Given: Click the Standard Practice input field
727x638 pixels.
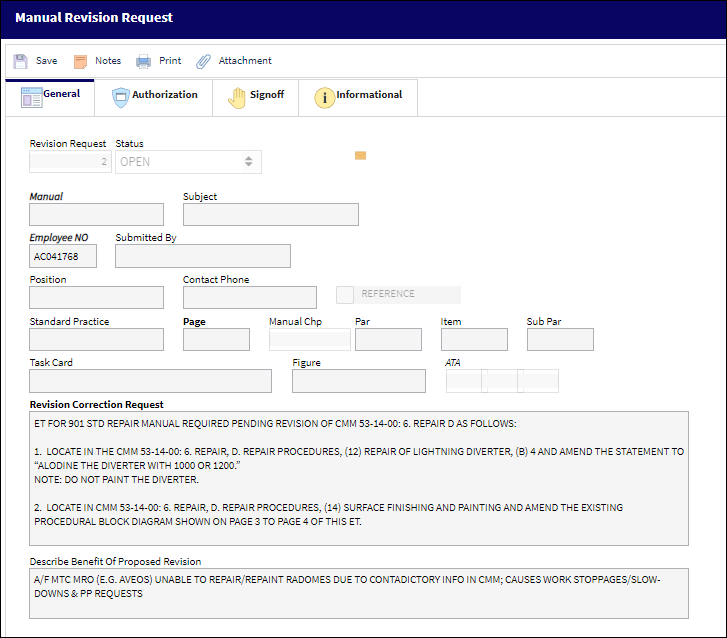Looking at the screenshot, I should point(96,339).
